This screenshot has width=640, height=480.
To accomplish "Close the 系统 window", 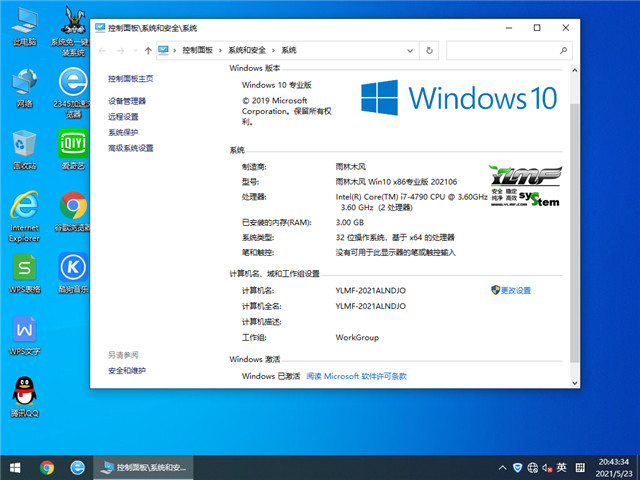I will pos(566,28).
